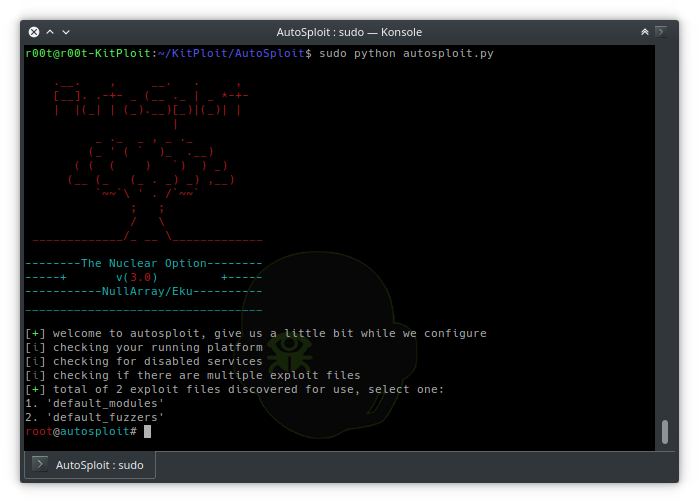Click 'total of 2 exploit files discovered' line
Screen dimensions: 699x503
(x=234, y=389)
